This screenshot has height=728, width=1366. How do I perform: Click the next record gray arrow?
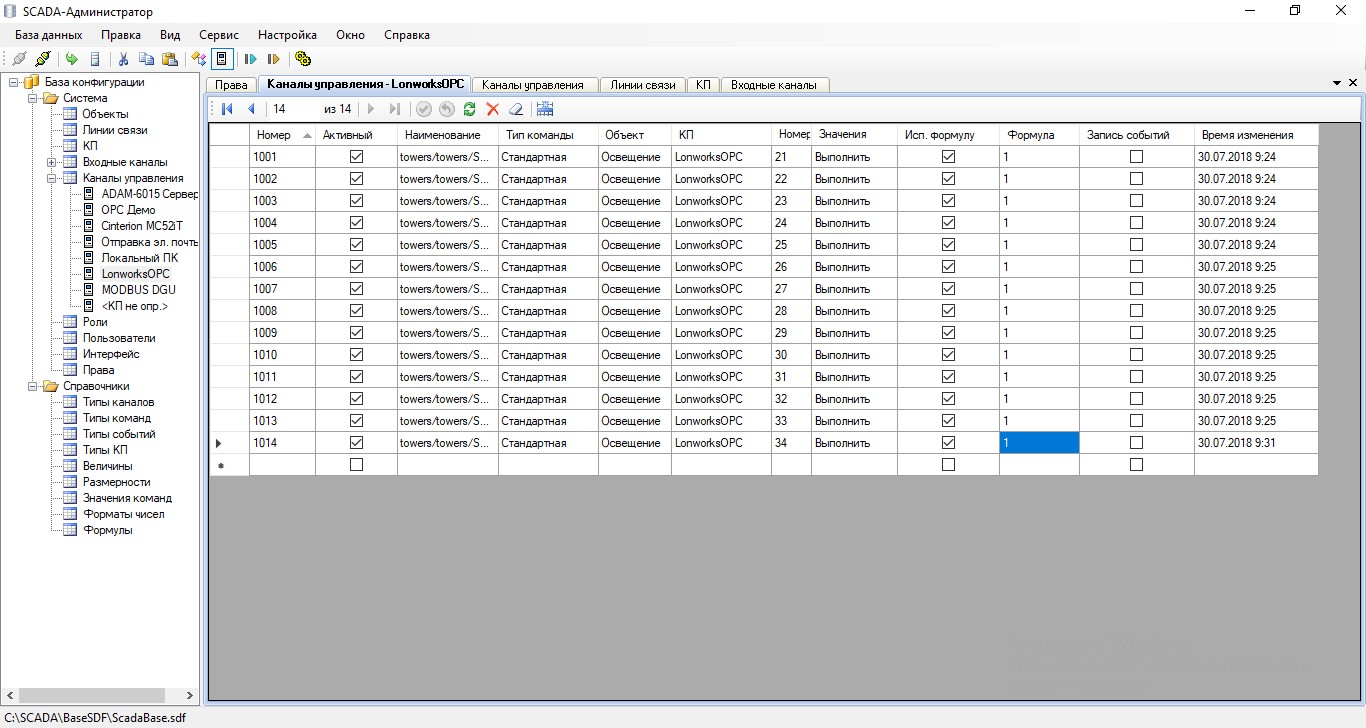371,109
